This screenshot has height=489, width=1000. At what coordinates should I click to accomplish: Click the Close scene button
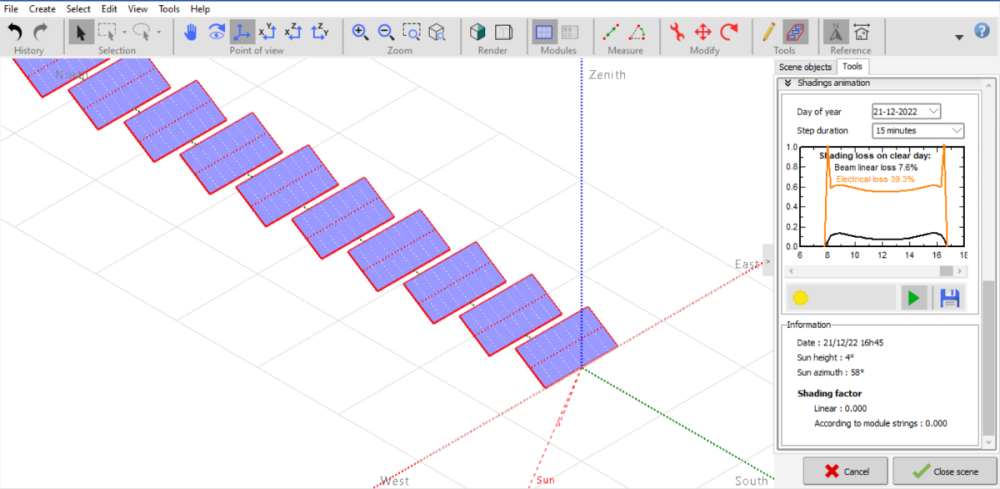click(943, 471)
